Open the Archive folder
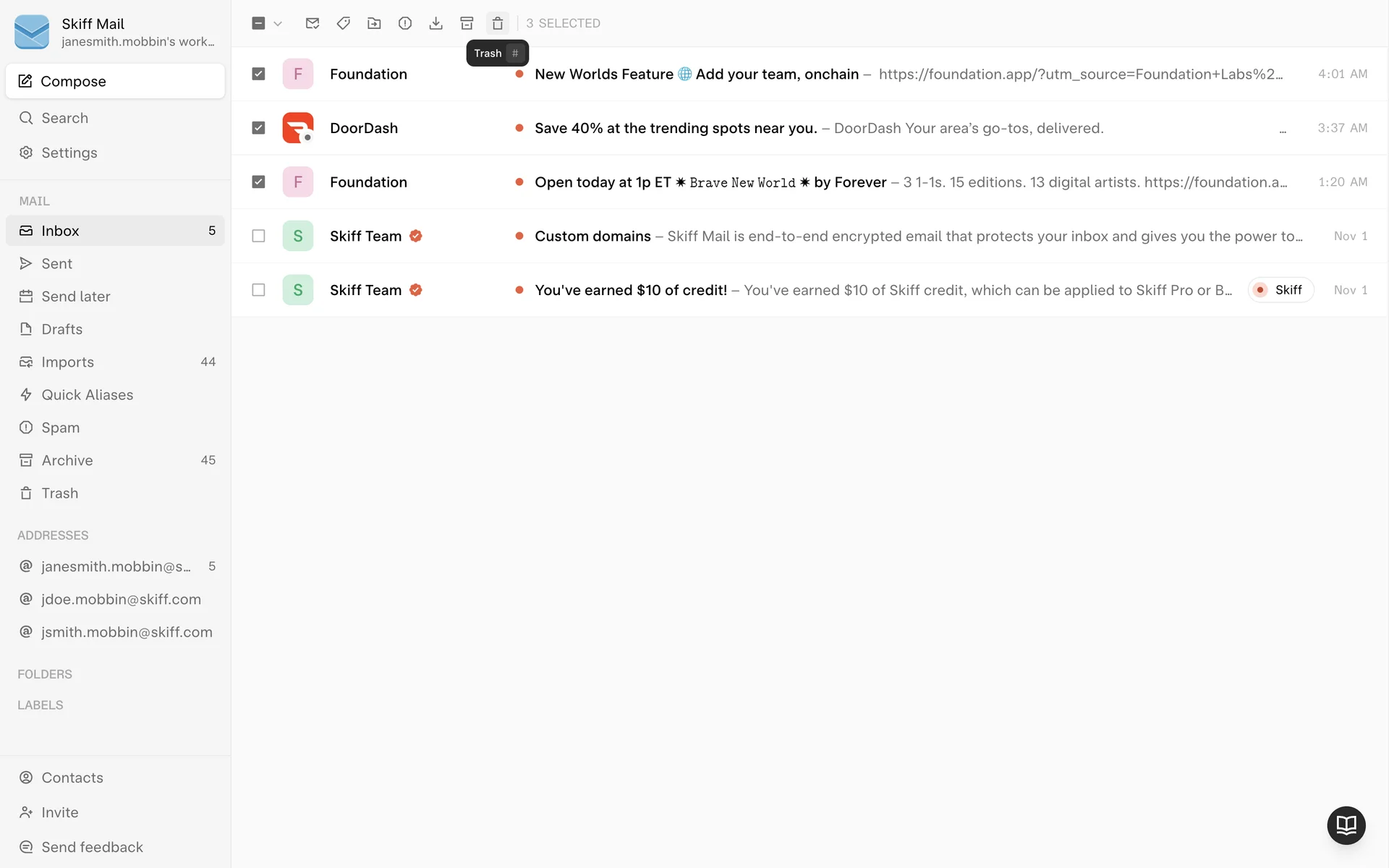 click(67, 460)
